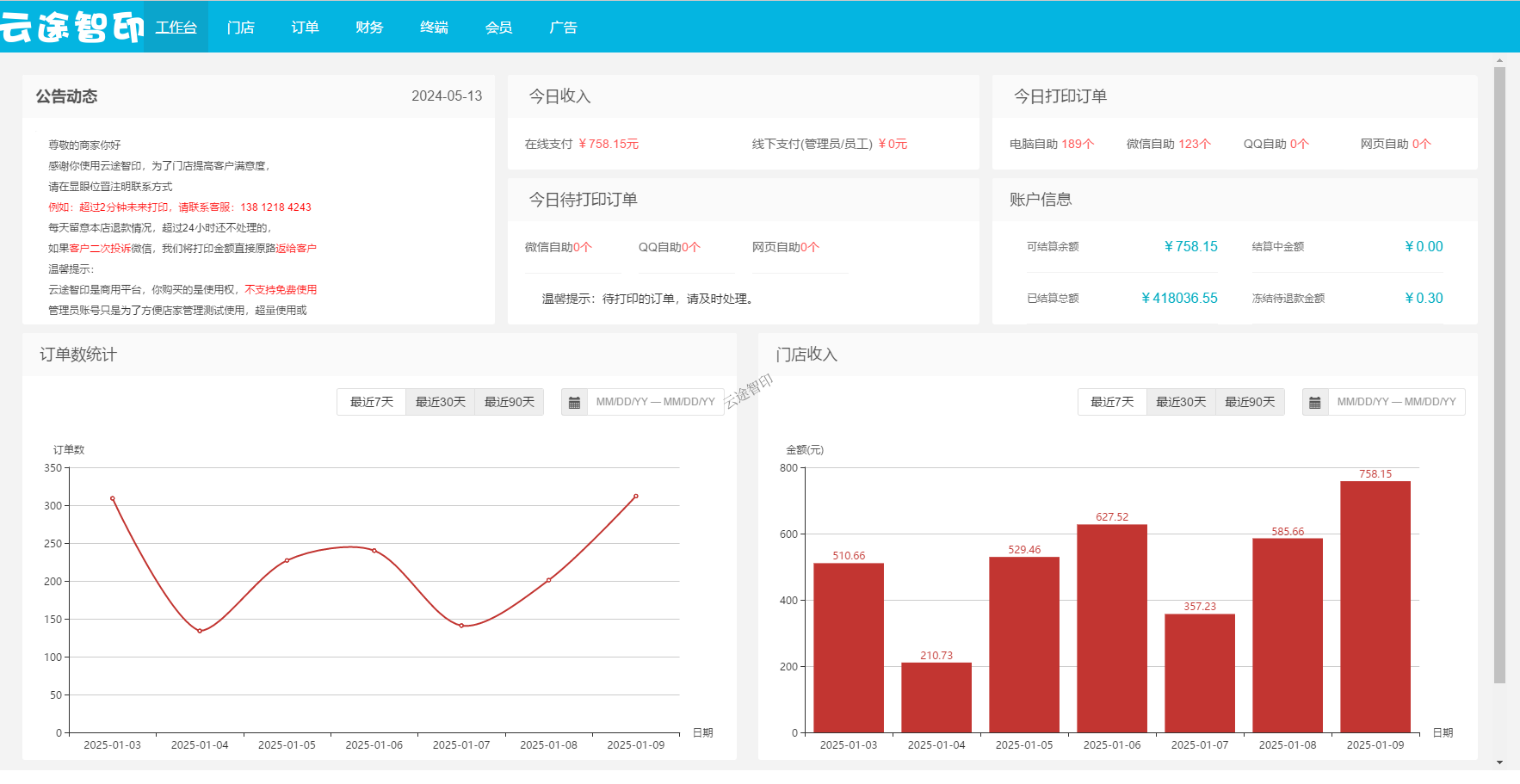Click the scroll down arrow
Screen dimensions: 1520x784
point(1499,762)
